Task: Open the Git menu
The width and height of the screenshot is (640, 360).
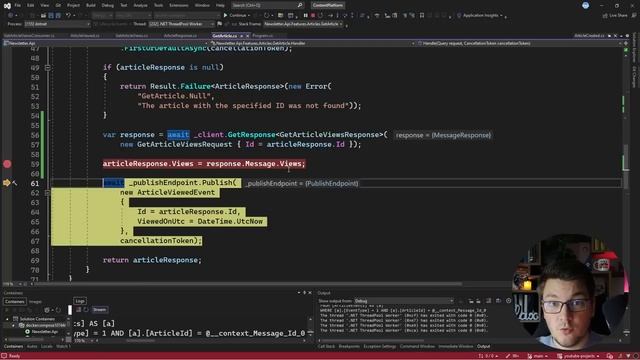Action: pos(58,5)
